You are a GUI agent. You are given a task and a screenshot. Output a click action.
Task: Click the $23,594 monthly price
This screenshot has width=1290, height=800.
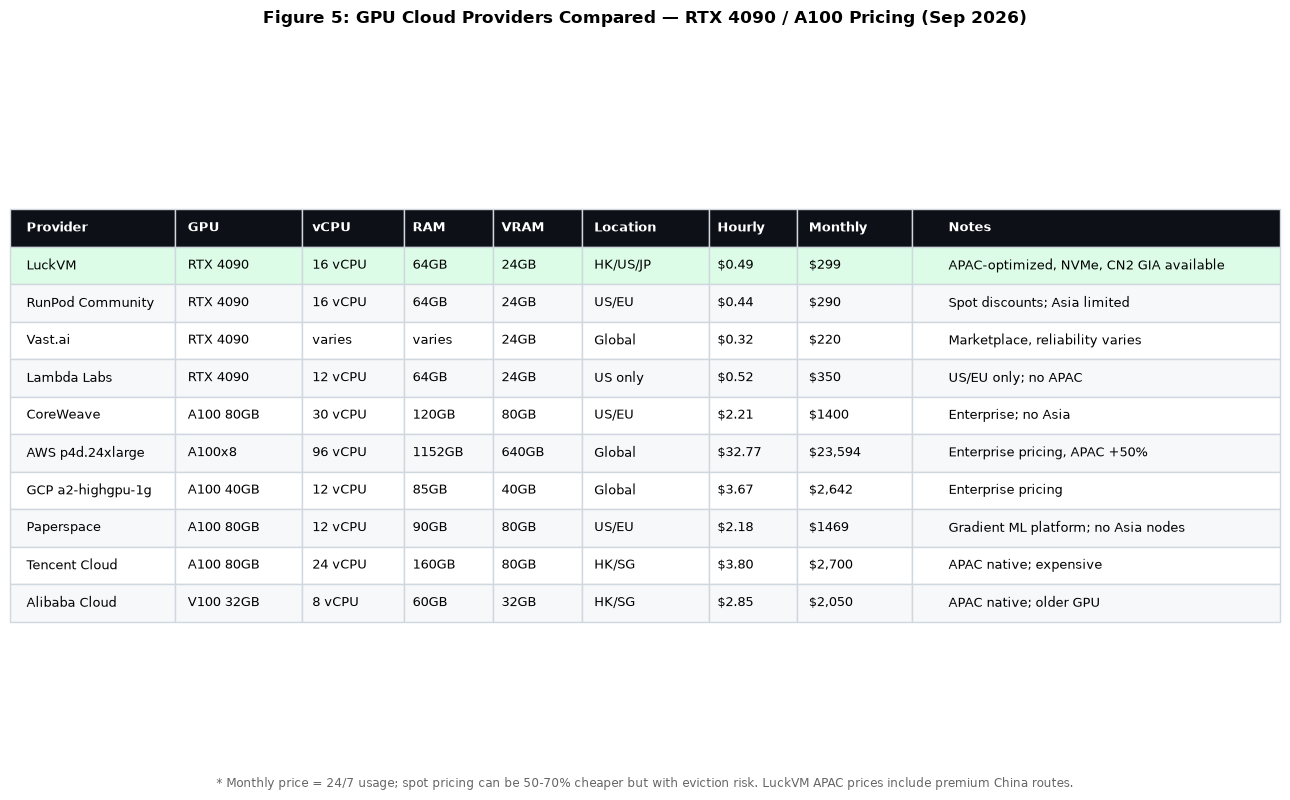tap(855, 453)
